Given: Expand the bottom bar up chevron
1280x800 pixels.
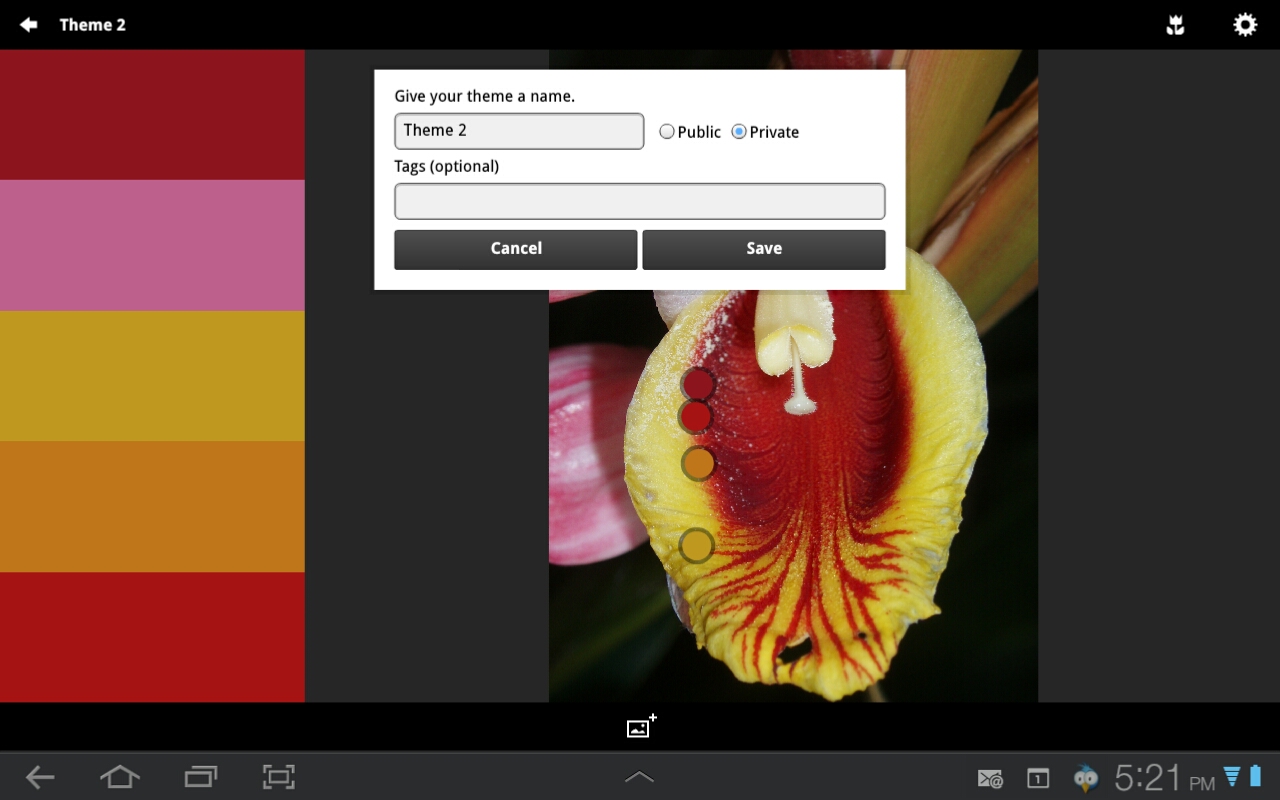Looking at the screenshot, I should pos(639,777).
